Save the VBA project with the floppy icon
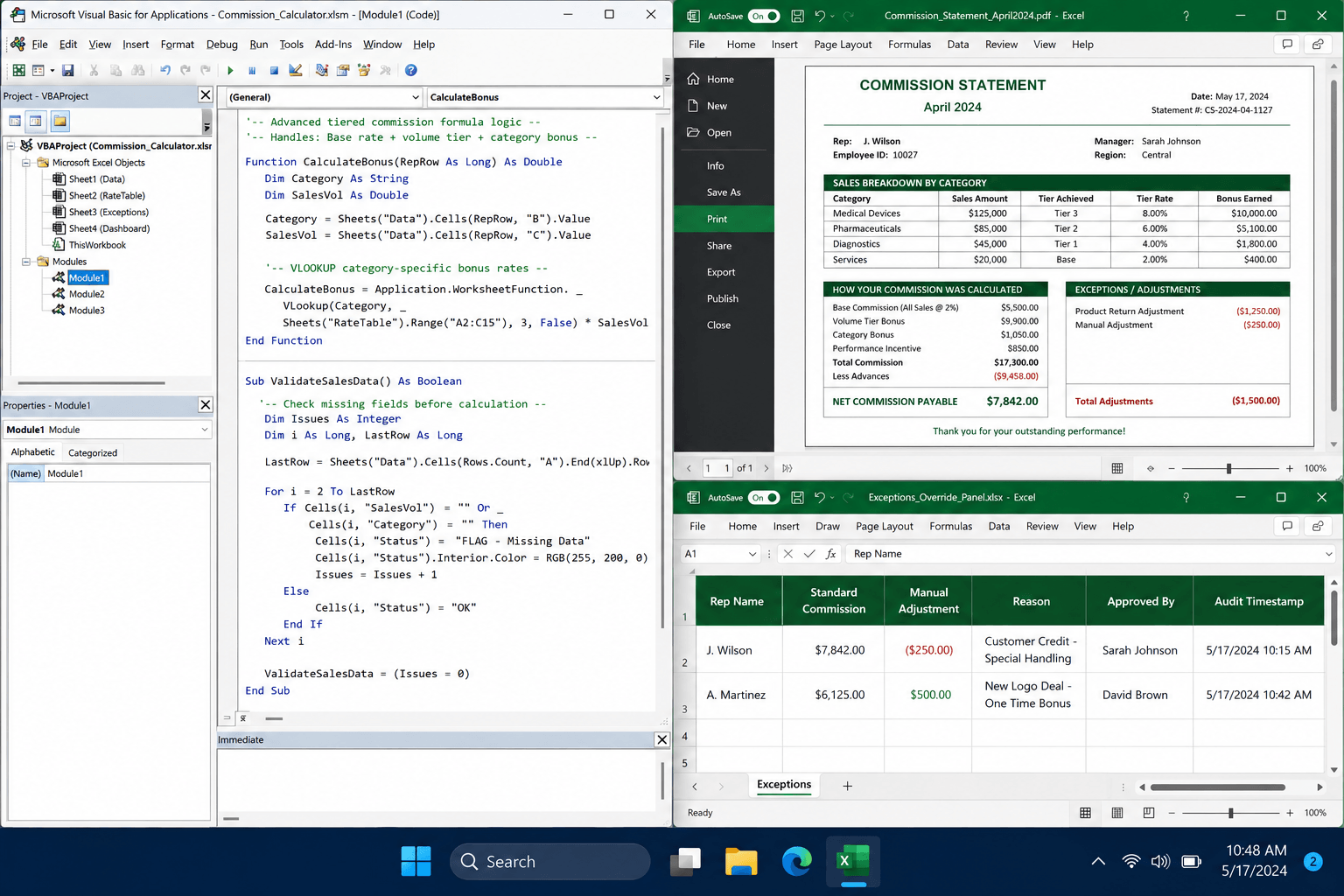1344x896 pixels. [68, 70]
